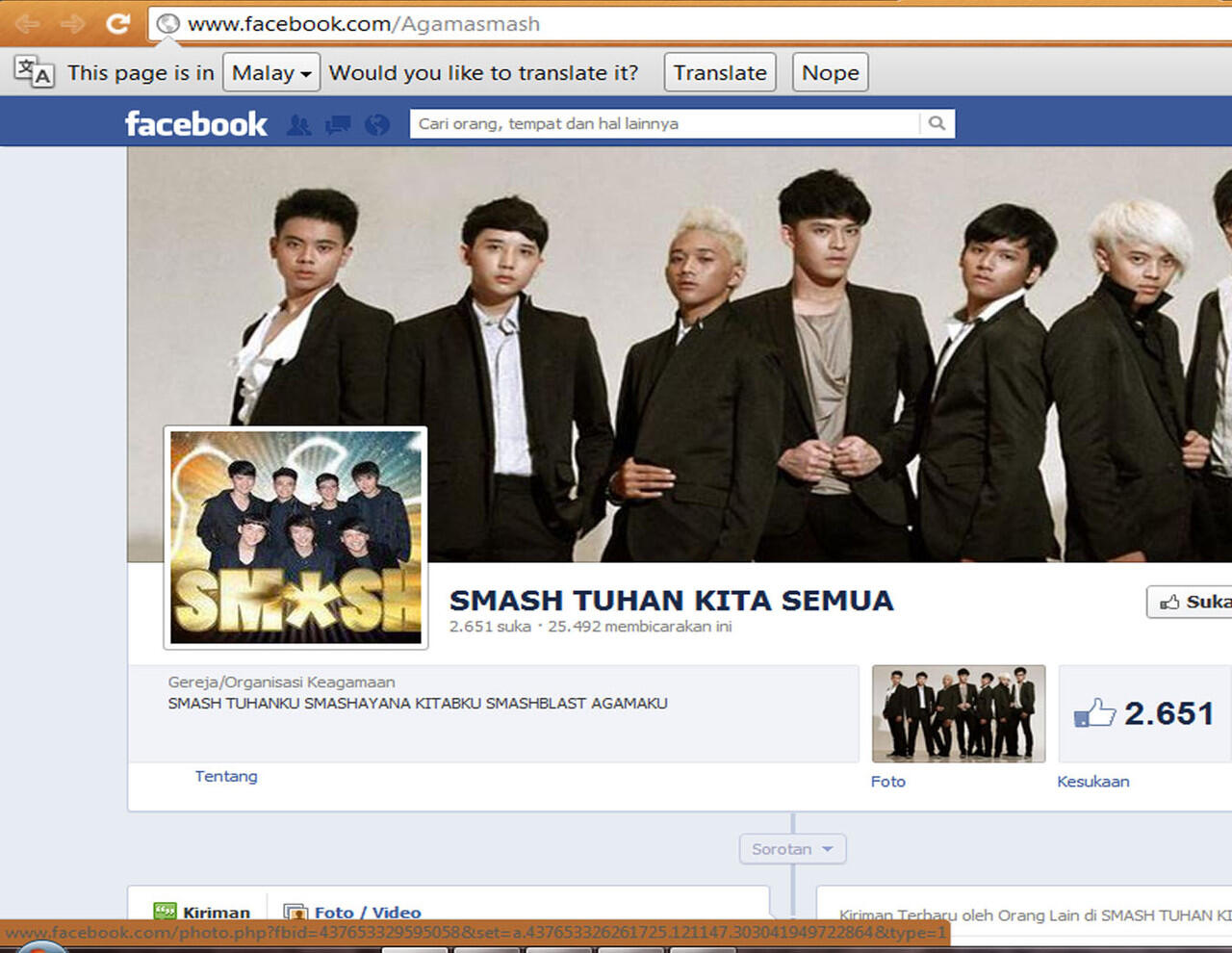The width and height of the screenshot is (1232, 953).
Task: Open messages icon in Facebook bar
Action: [x=338, y=124]
